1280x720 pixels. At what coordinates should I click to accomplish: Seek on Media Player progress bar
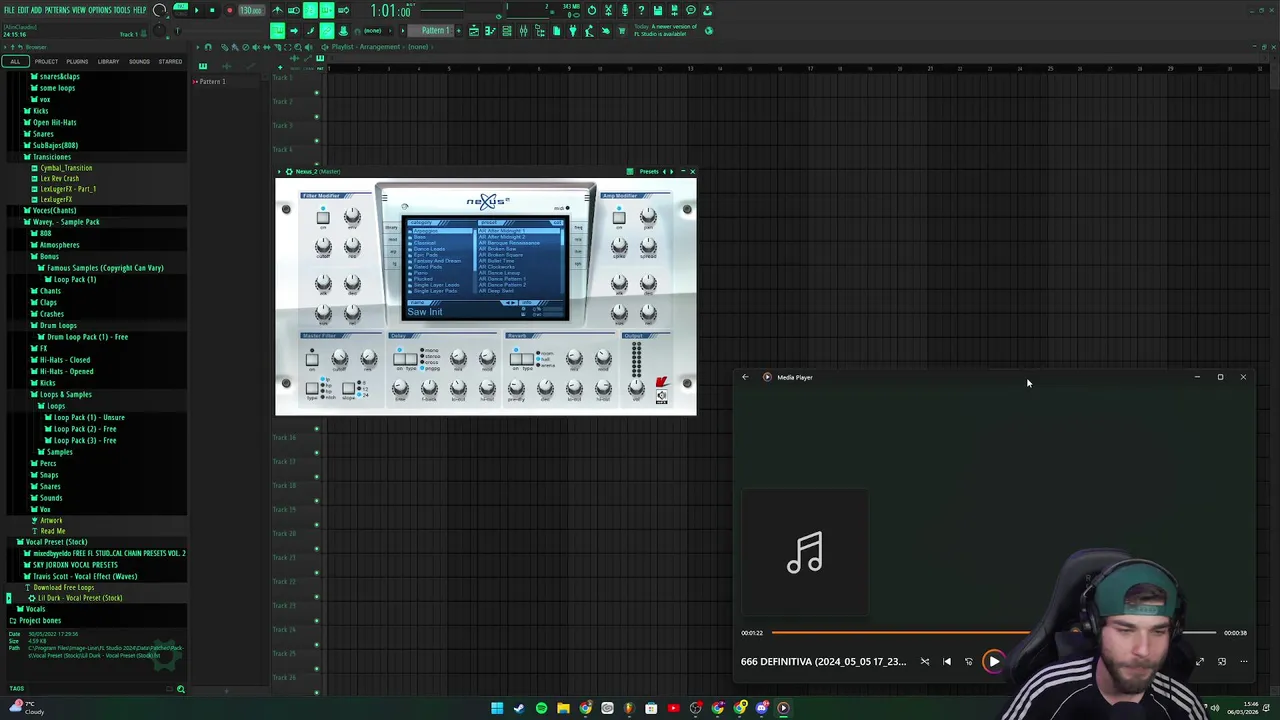994,633
